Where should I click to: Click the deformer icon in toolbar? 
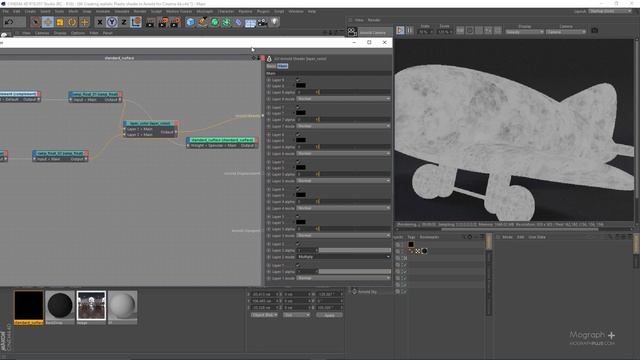238,22
